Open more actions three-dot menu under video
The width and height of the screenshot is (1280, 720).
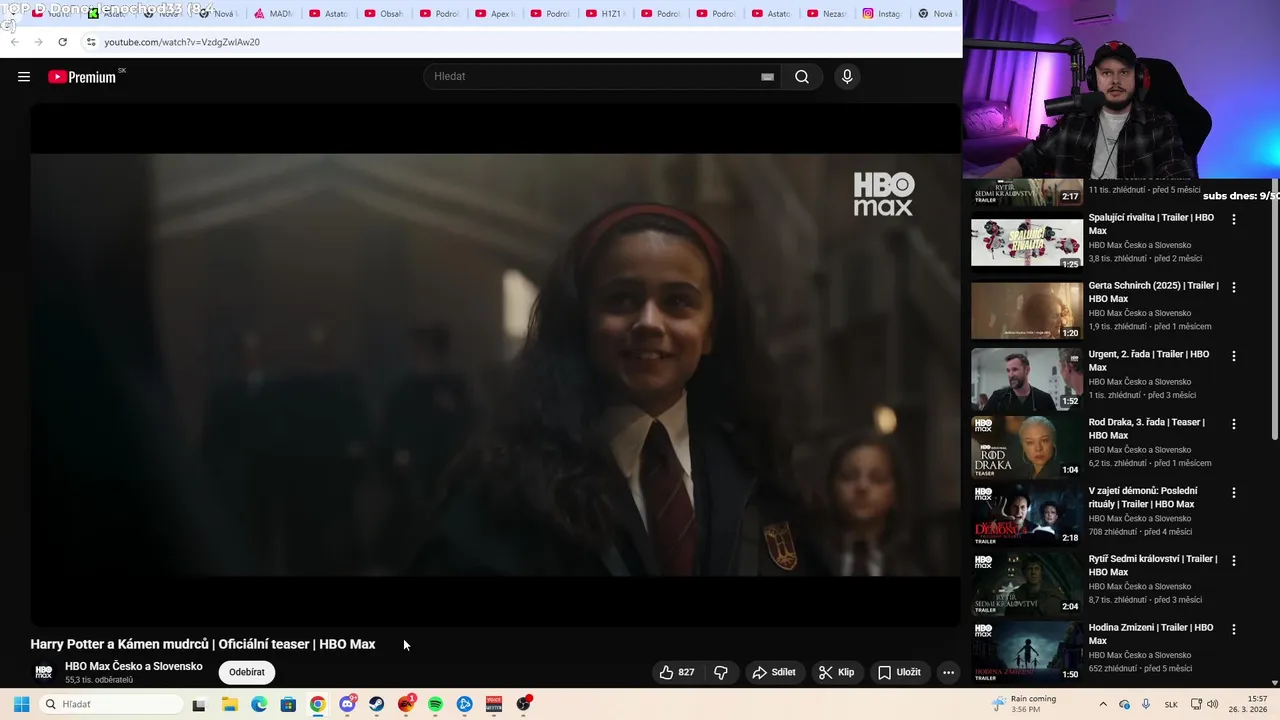(948, 672)
